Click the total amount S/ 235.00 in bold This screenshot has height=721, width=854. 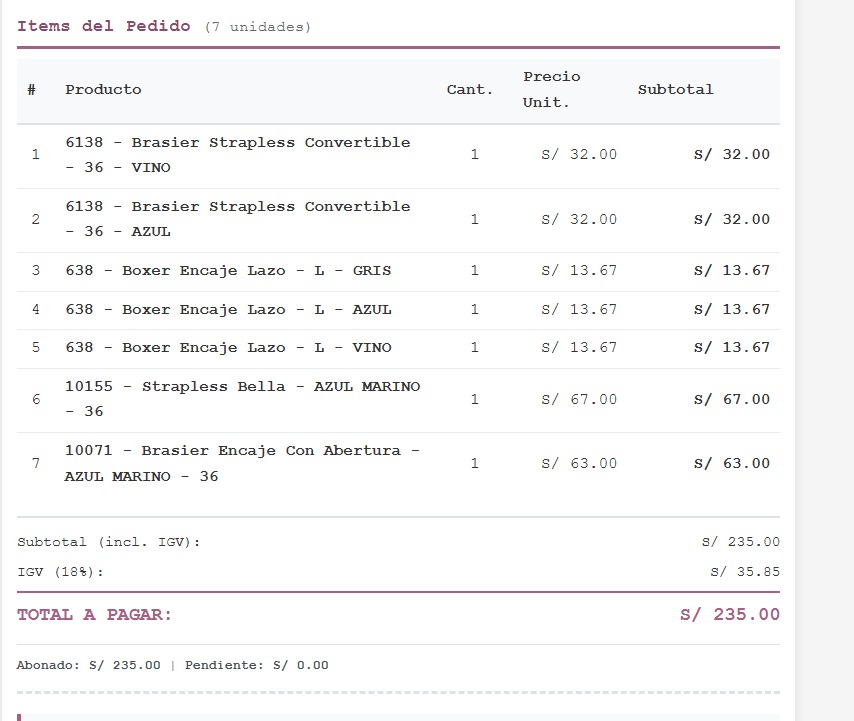coord(729,615)
